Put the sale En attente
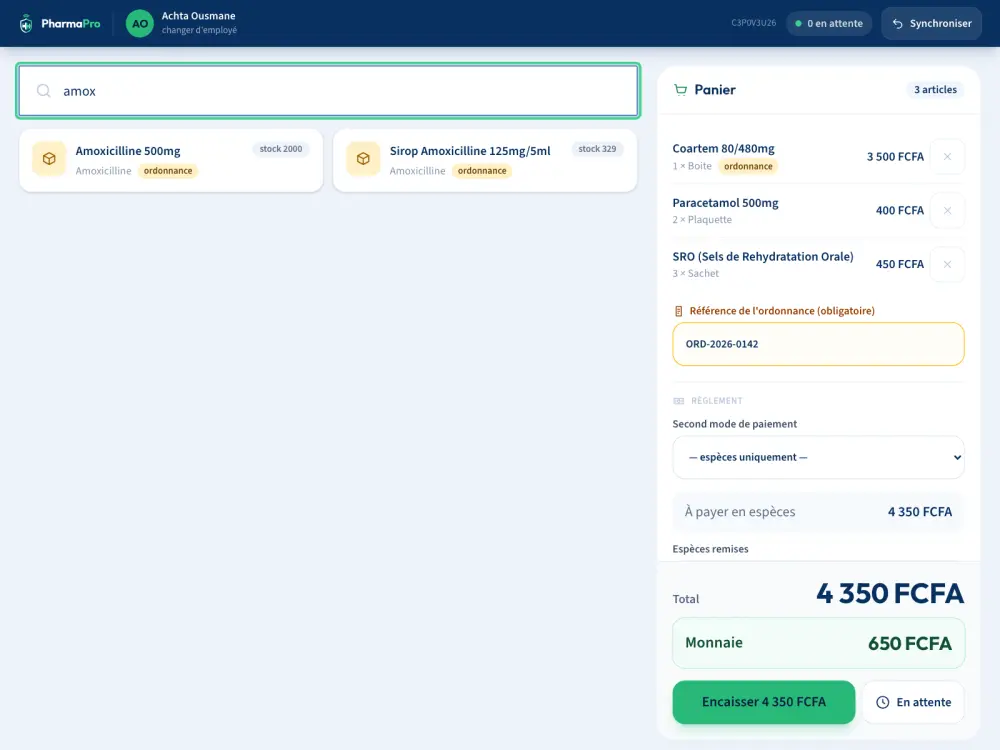Image resolution: width=1000 pixels, height=750 pixels. coord(913,702)
